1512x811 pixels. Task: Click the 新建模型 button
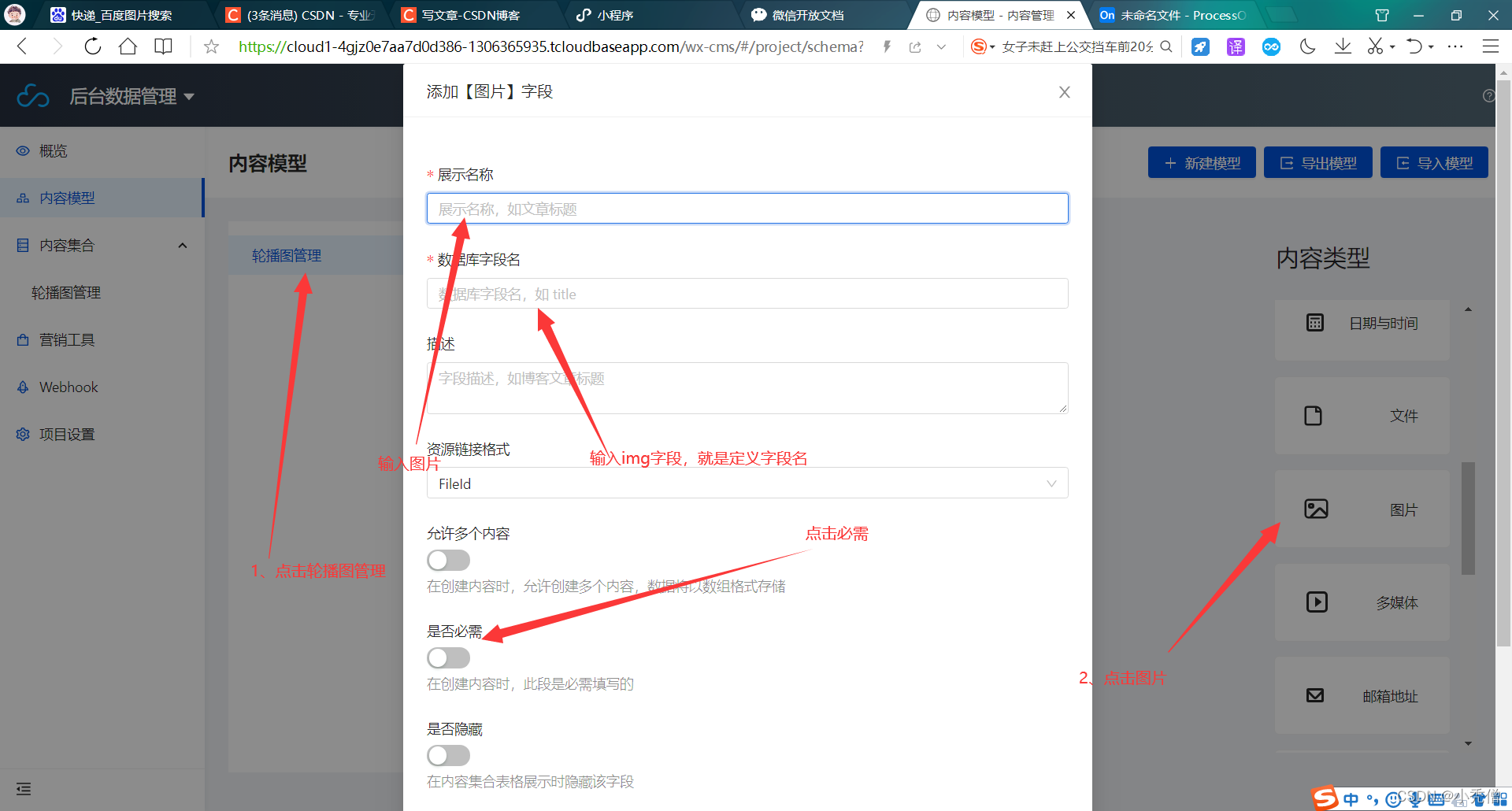coord(1202,163)
